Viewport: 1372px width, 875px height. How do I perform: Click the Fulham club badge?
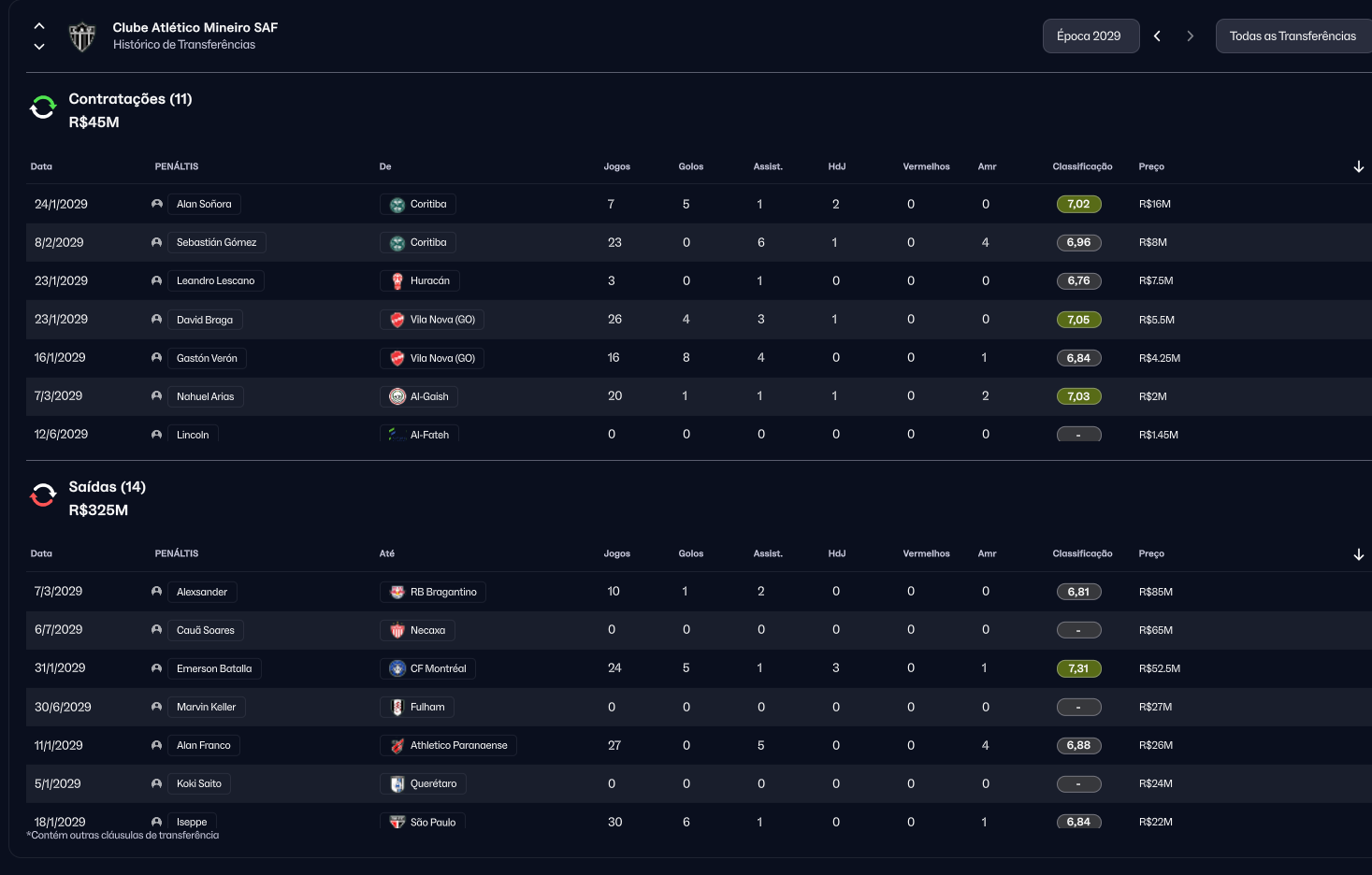(x=397, y=708)
